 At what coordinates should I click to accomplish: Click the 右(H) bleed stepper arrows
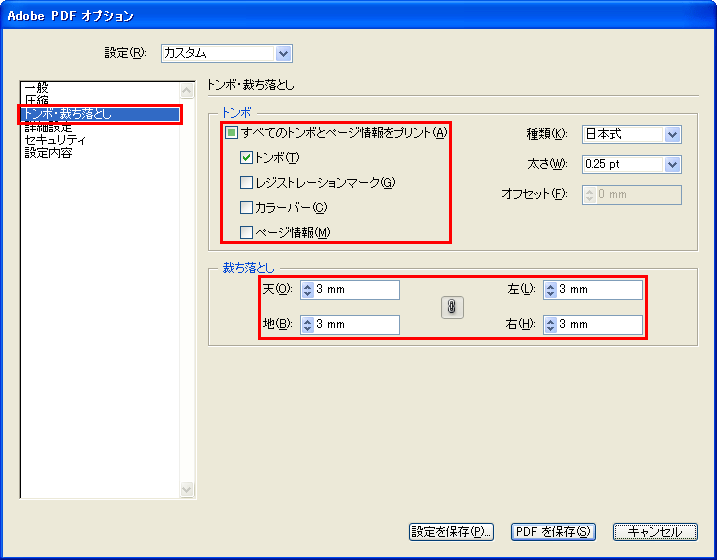pos(551,325)
